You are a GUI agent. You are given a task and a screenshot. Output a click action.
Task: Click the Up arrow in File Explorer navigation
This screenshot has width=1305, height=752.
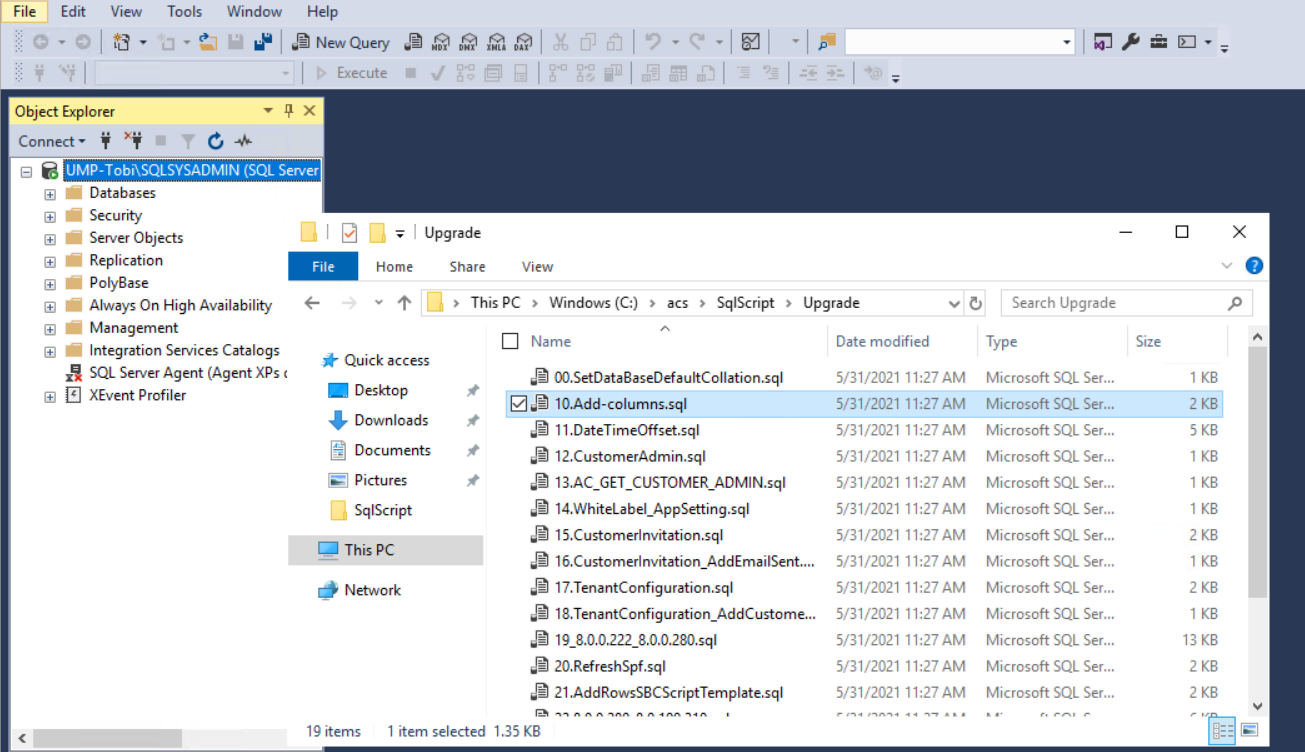tap(404, 303)
